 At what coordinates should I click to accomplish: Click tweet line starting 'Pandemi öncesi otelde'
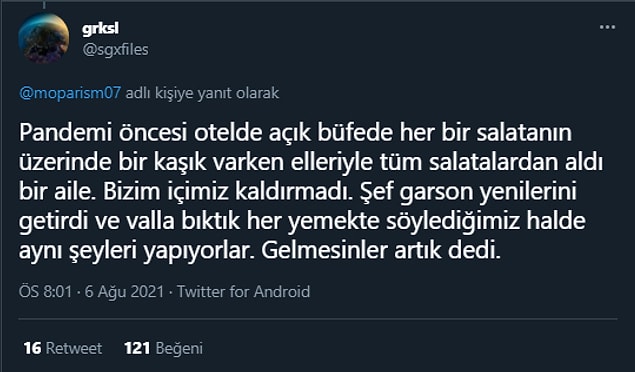point(295,132)
